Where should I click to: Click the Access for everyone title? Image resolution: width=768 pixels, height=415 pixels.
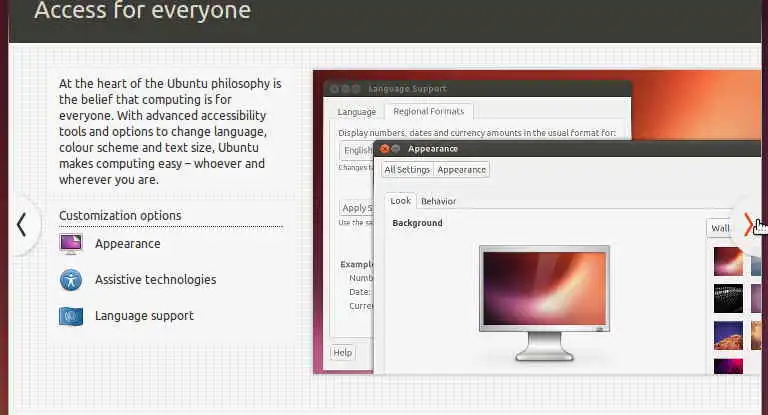pos(143,10)
